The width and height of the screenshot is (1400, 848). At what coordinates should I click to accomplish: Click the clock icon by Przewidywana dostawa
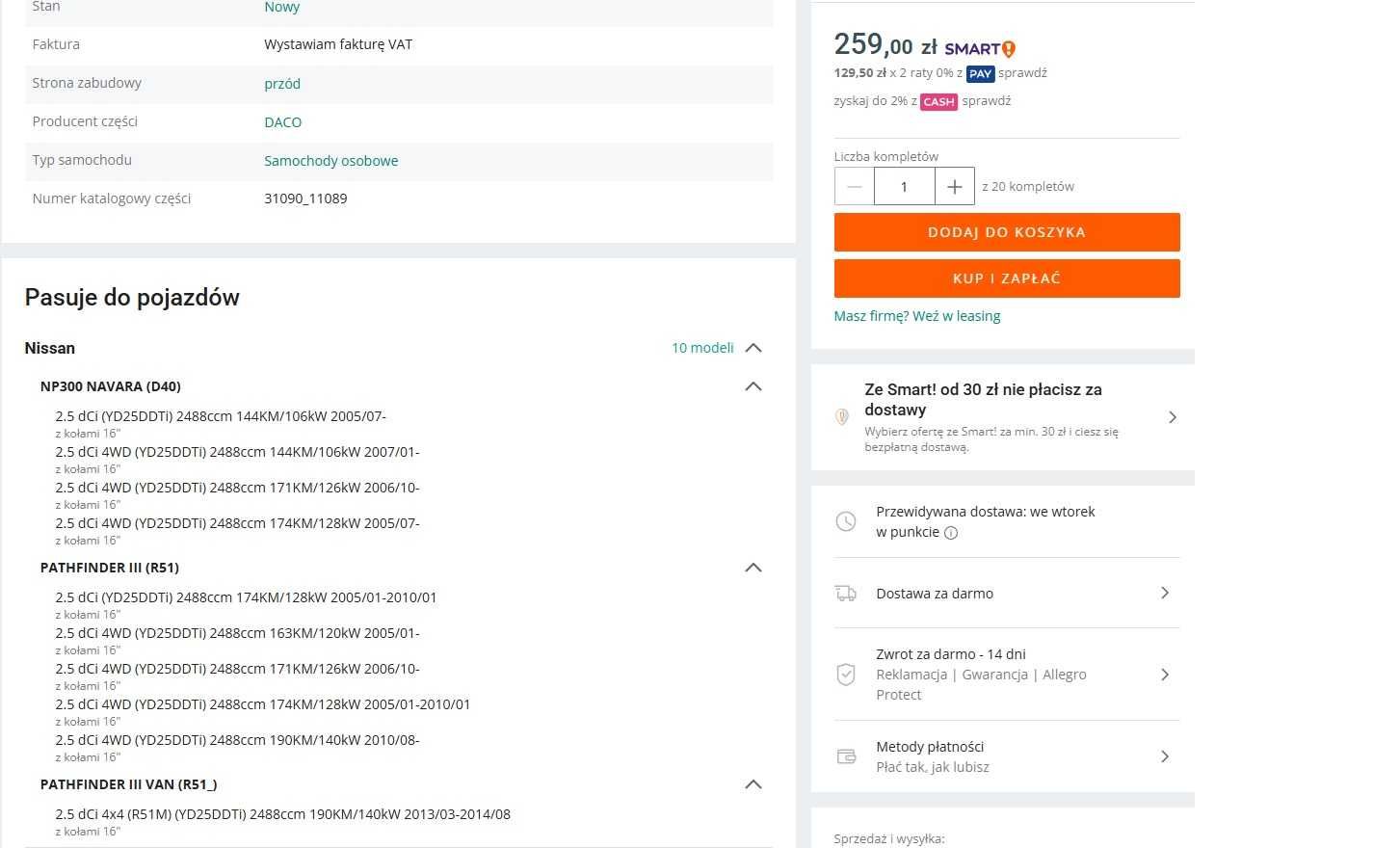[846, 521]
